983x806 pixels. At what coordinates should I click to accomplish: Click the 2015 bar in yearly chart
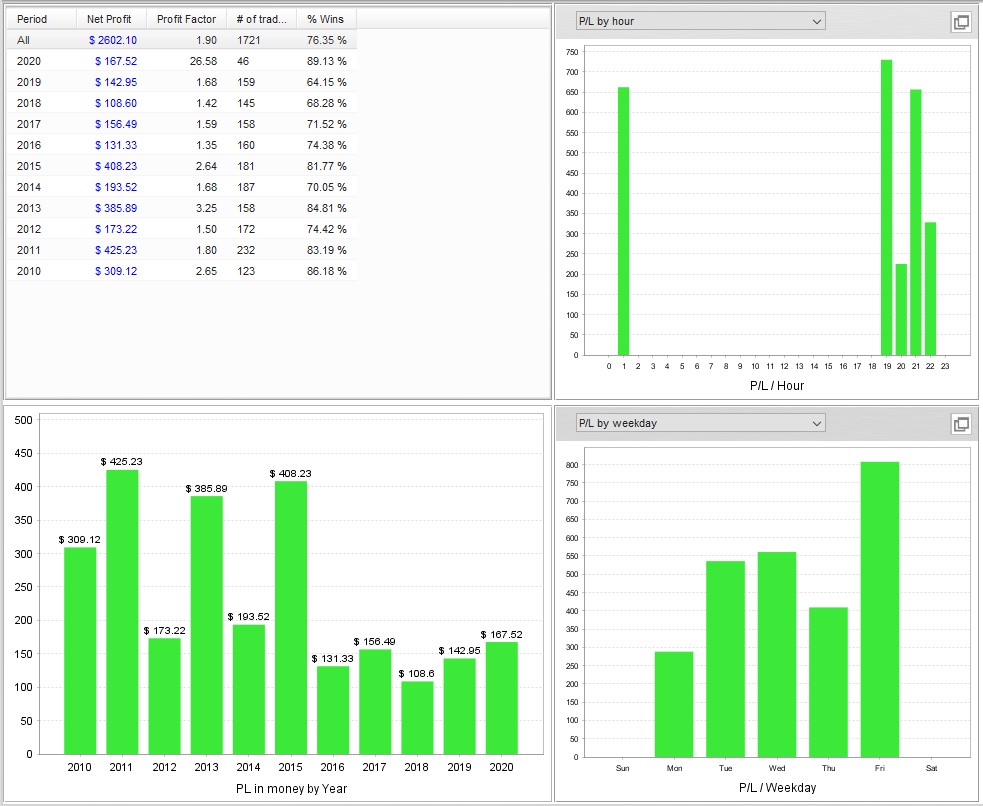coord(291,617)
